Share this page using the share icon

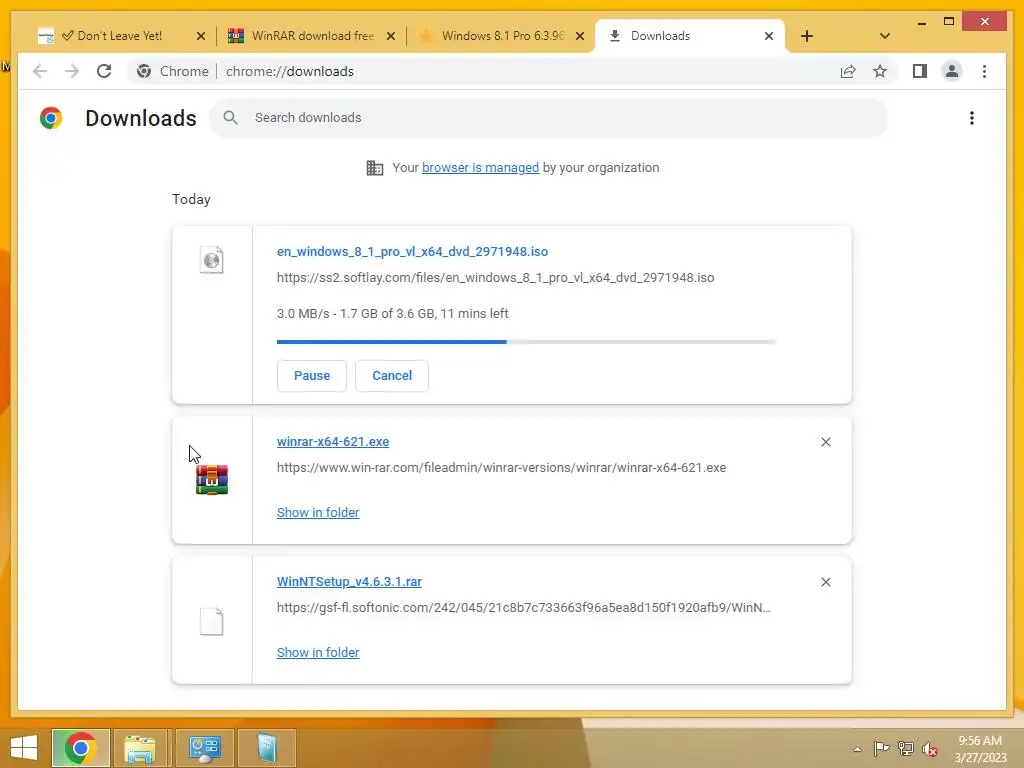tap(848, 71)
